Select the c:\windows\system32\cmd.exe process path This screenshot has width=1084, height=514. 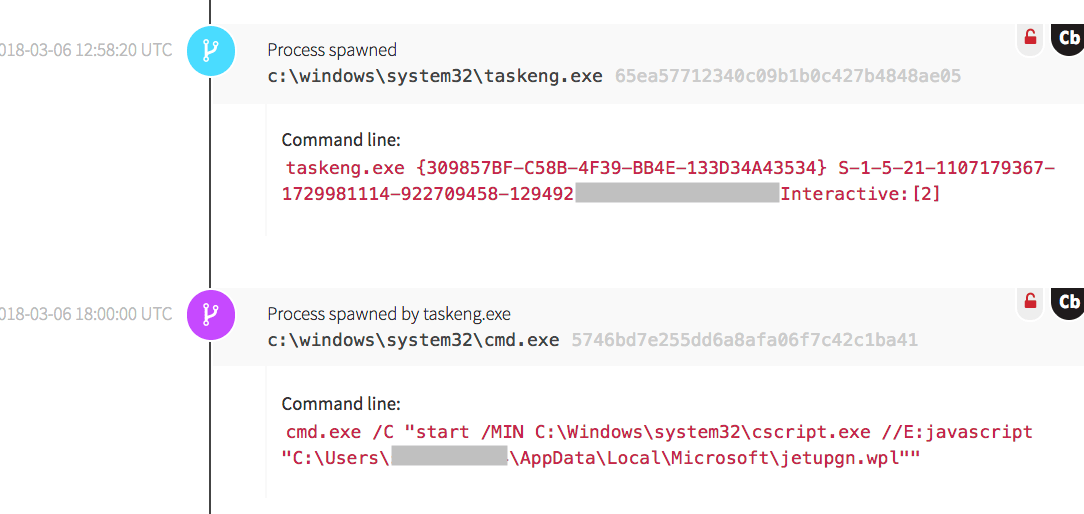[x=413, y=340]
